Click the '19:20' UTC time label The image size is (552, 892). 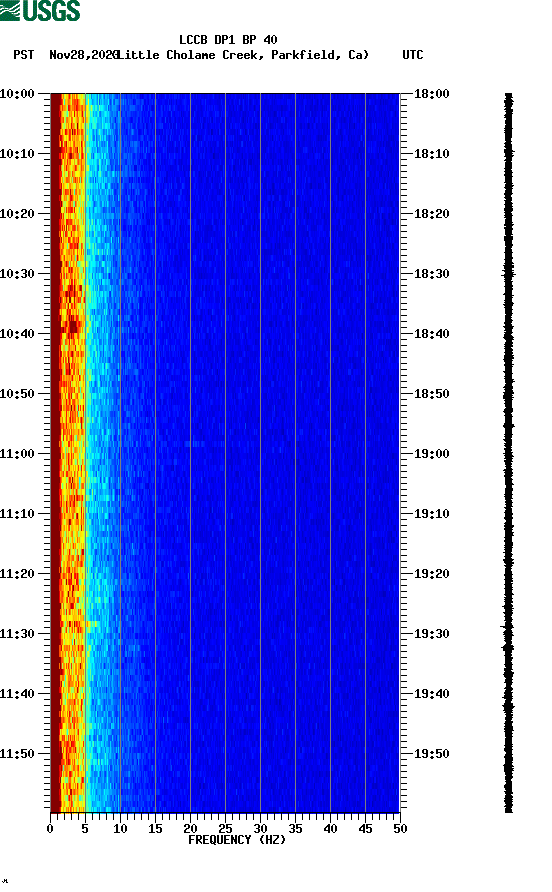pos(431,574)
